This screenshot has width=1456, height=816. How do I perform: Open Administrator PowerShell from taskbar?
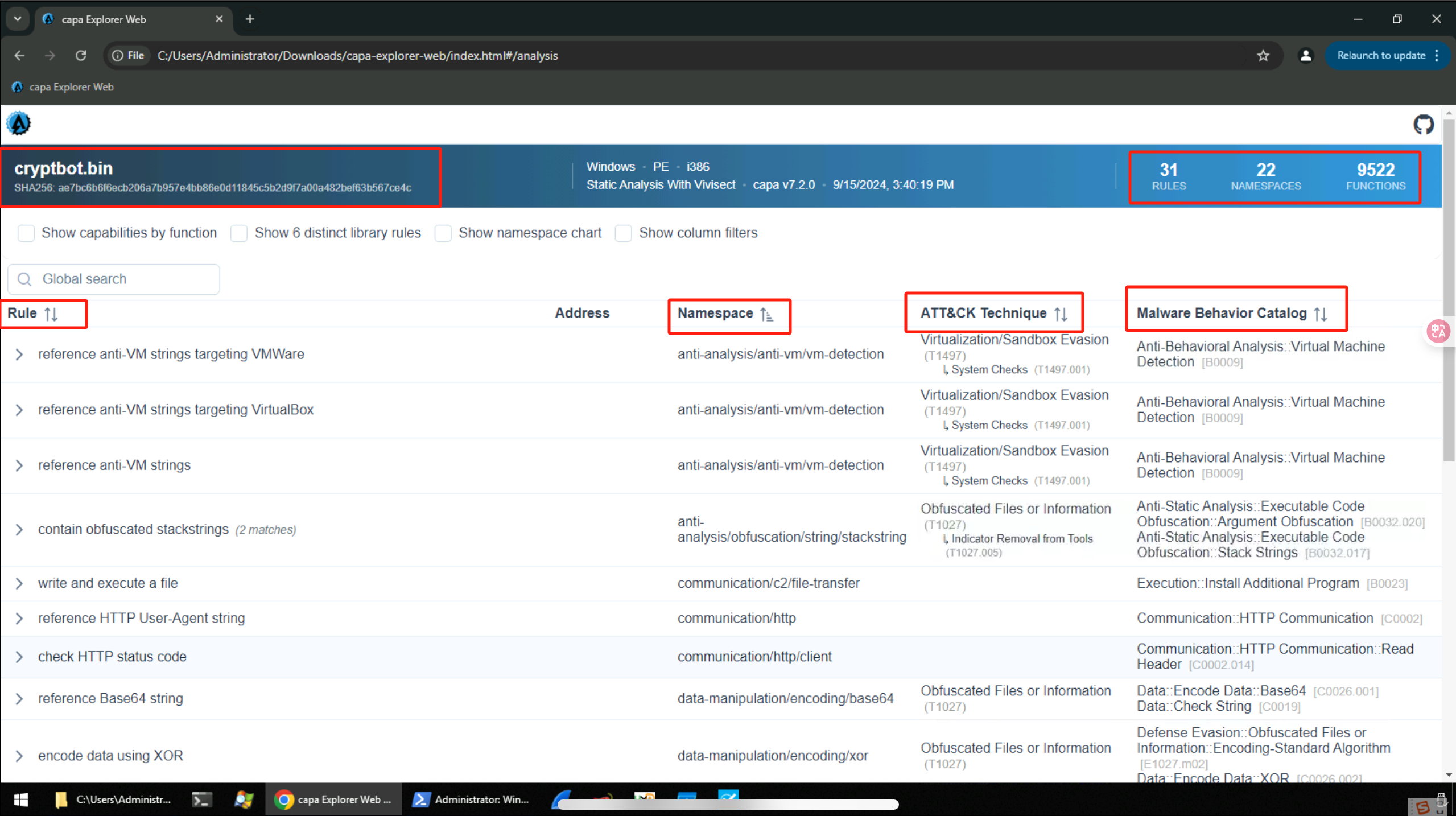pos(471,799)
